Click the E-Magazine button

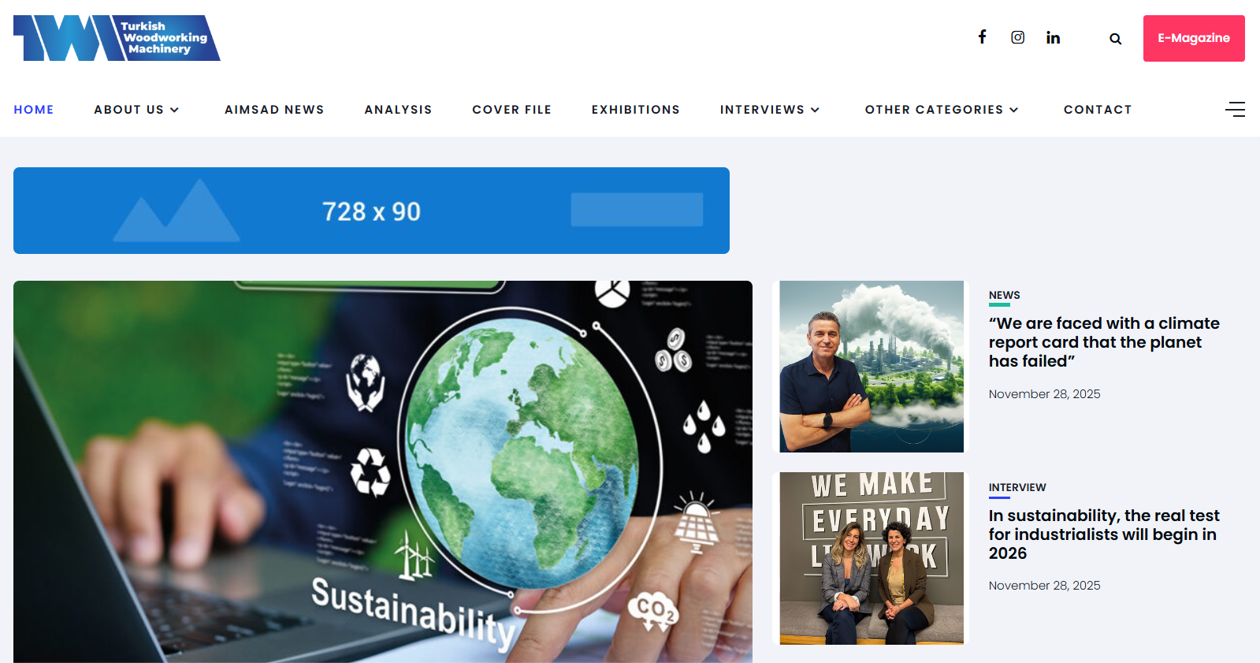pyautogui.click(x=1194, y=38)
